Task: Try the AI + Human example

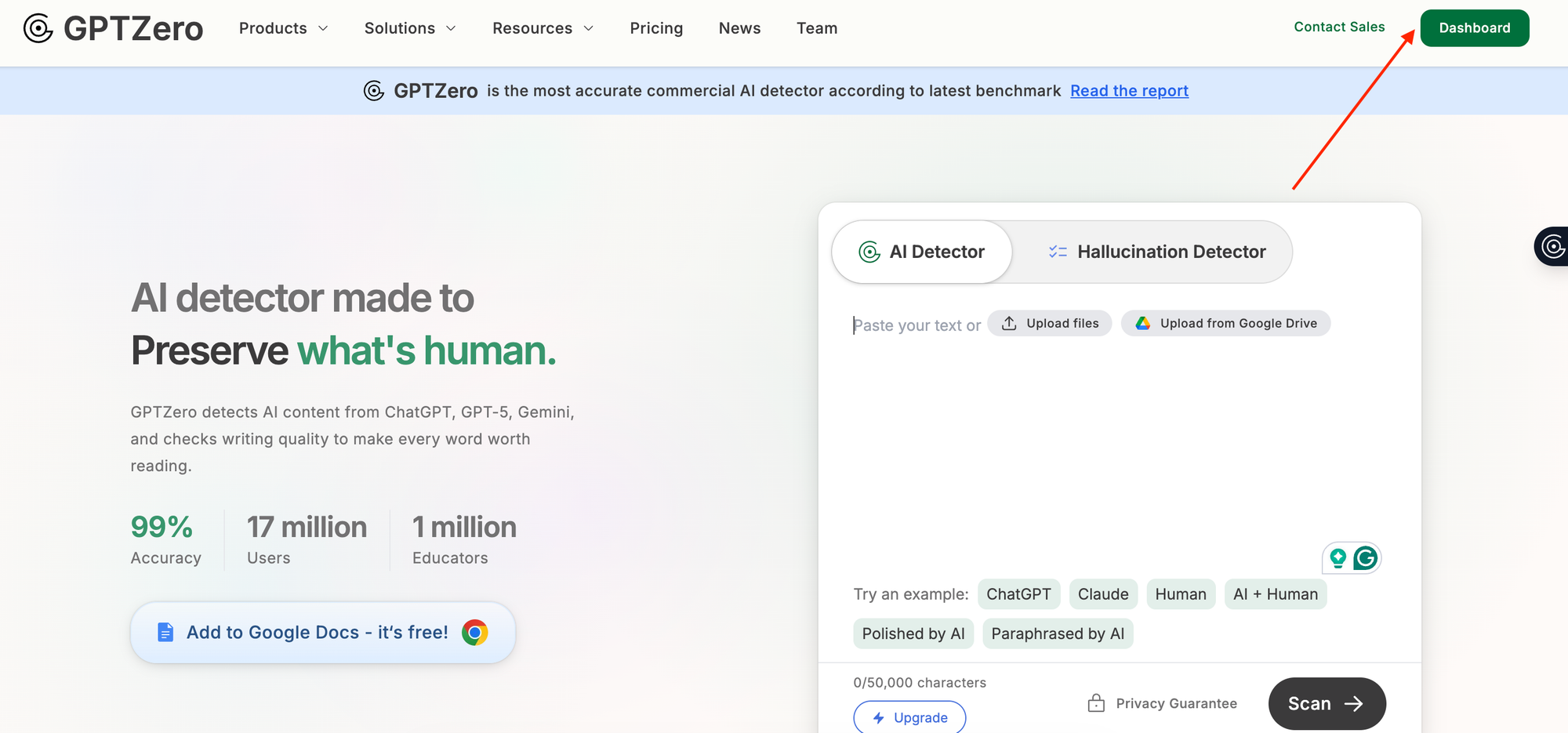Action: [1276, 594]
